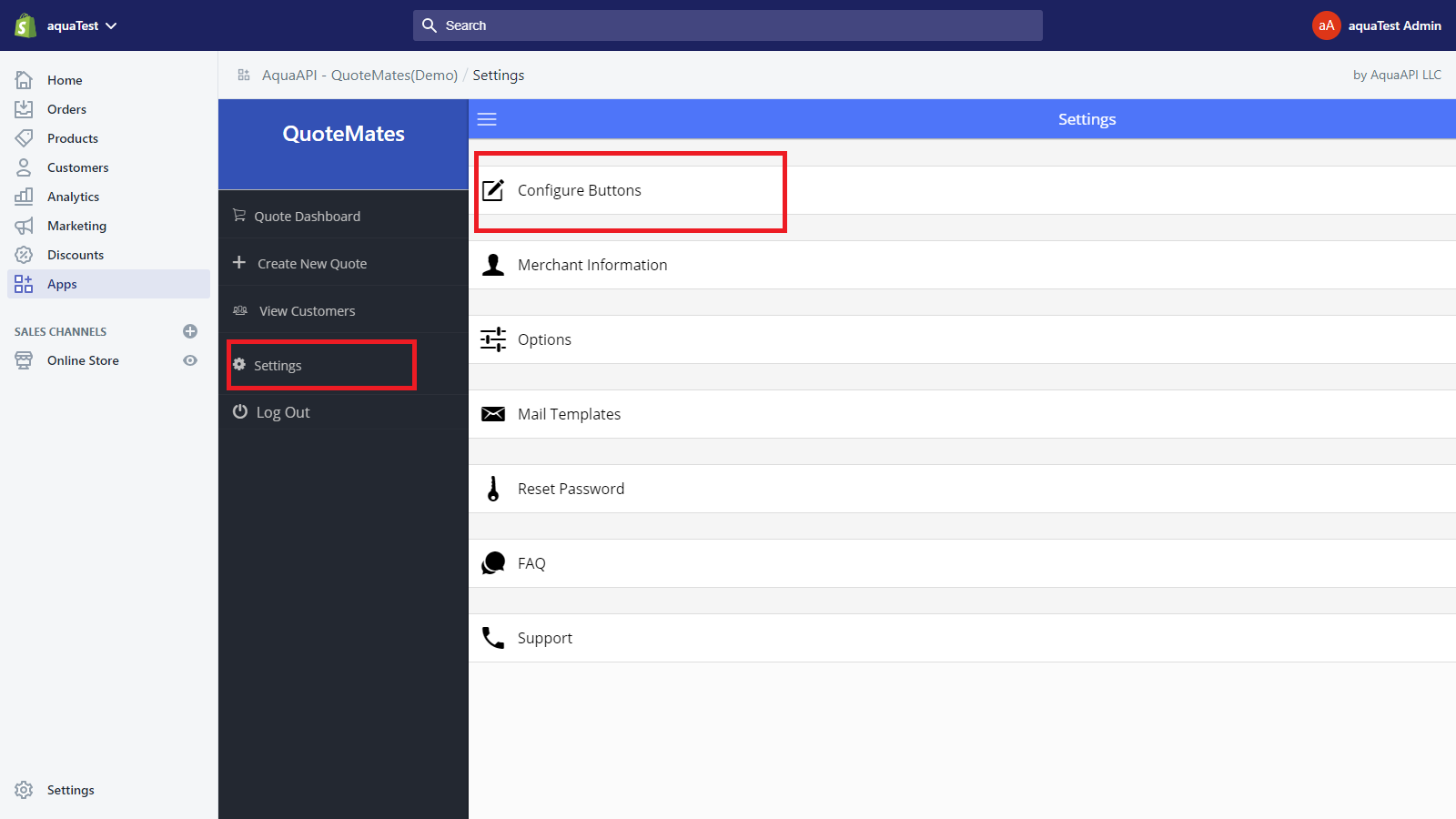The image size is (1456, 819).
Task: Click the Orders inbox icon
Action: [x=24, y=109]
